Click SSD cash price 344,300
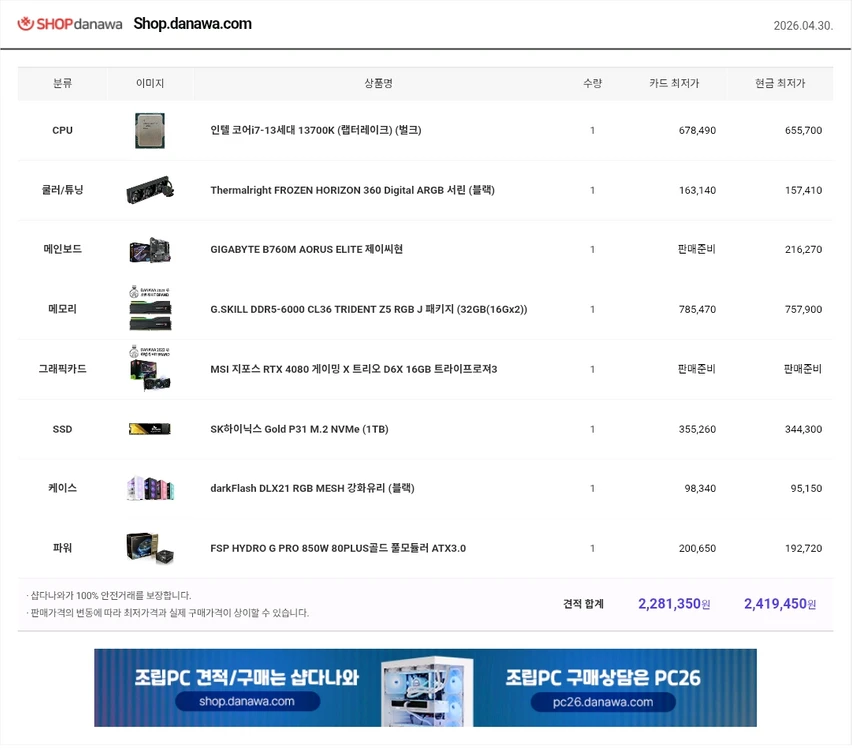The height and width of the screenshot is (750, 852). (803, 429)
